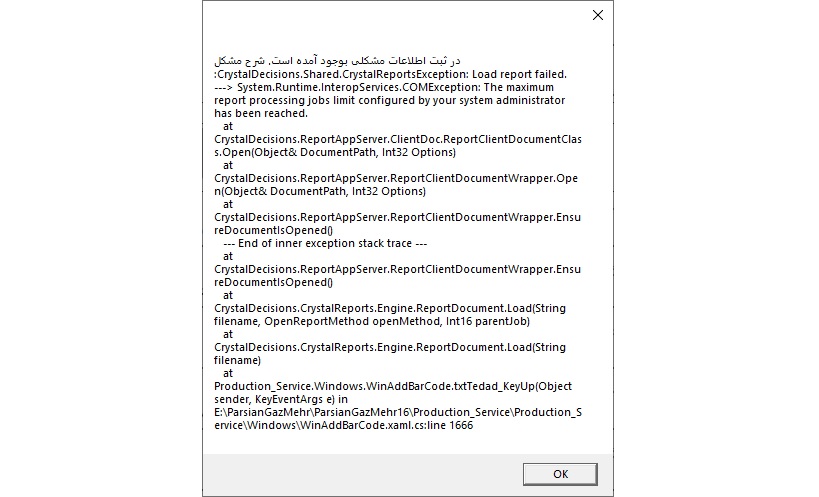Click the ReportClientDocumentWrapper.Ope stack line
The height and width of the screenshot is (497, 819).
(x=396, y=178)
